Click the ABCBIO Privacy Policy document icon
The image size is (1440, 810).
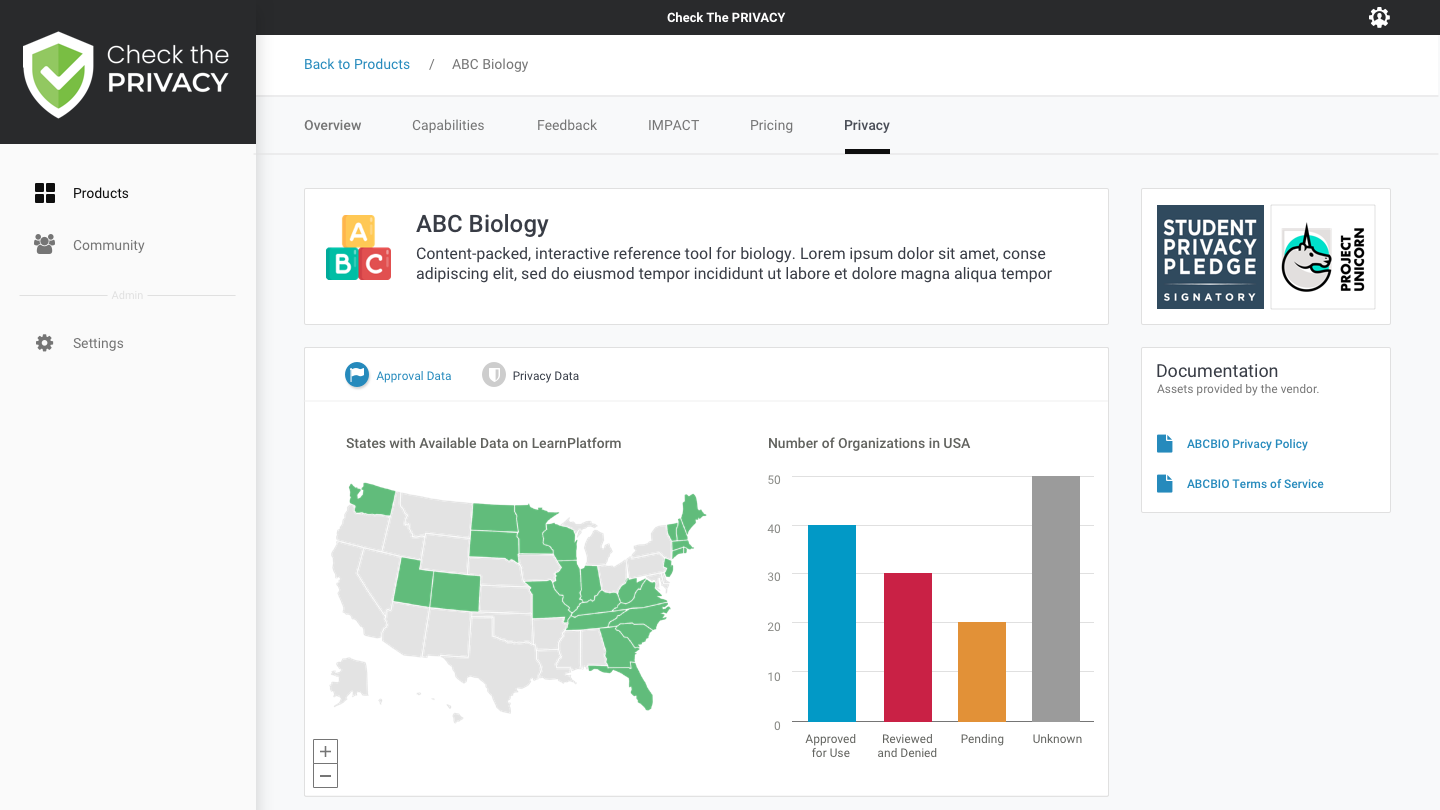(1164, 444)
